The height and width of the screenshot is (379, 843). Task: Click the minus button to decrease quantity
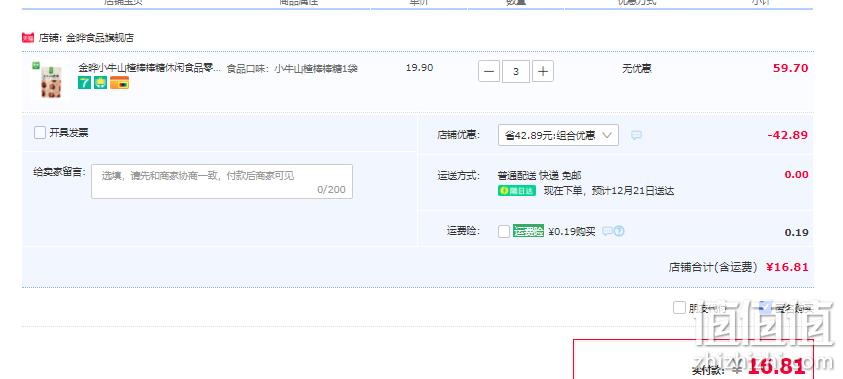click(489, 71)
